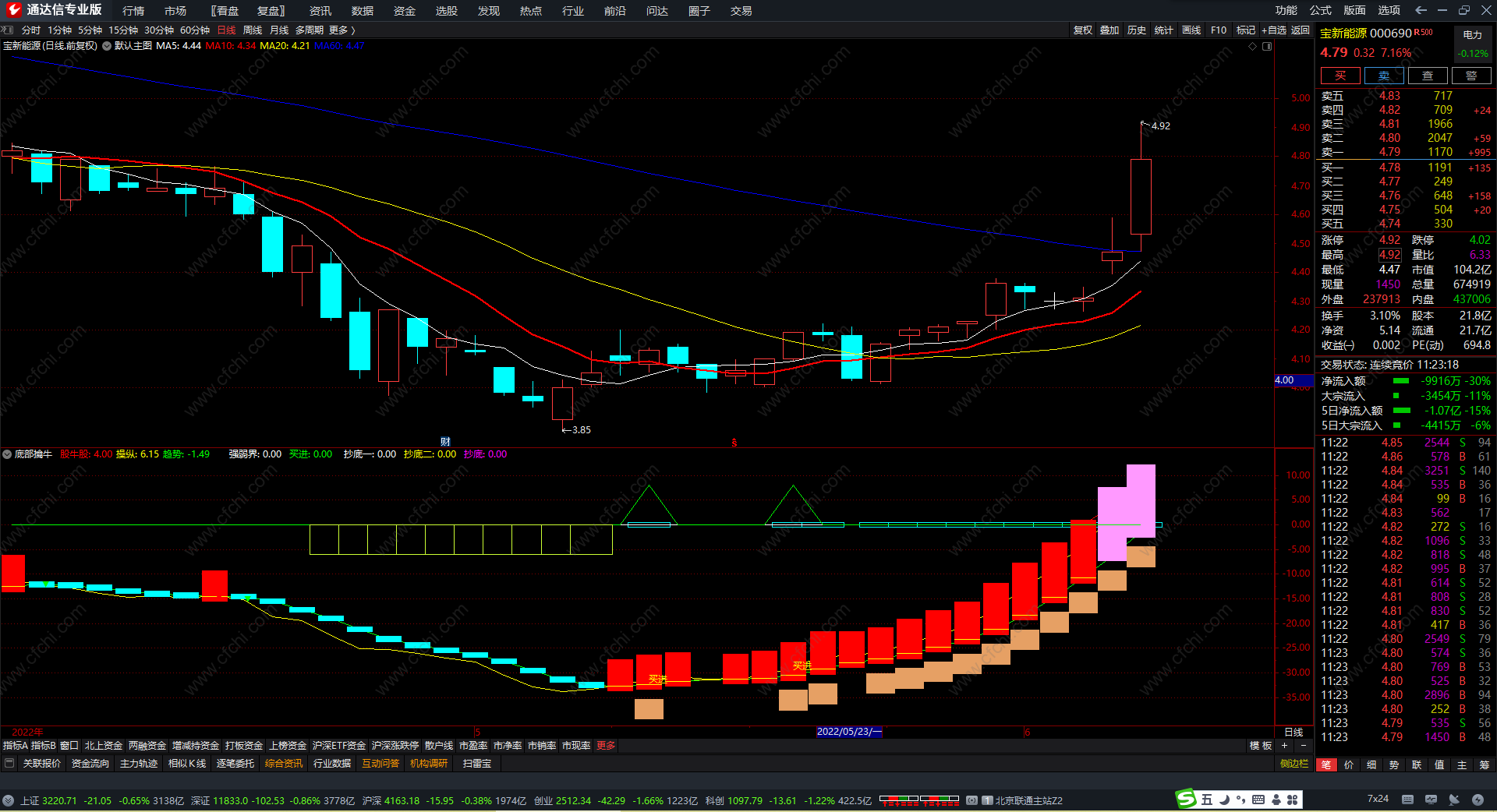Viewport: 1497px width, 812px height.
Task: Click the soft keyboard icon in the IME bar
Action: click(x=1258, y=800)
